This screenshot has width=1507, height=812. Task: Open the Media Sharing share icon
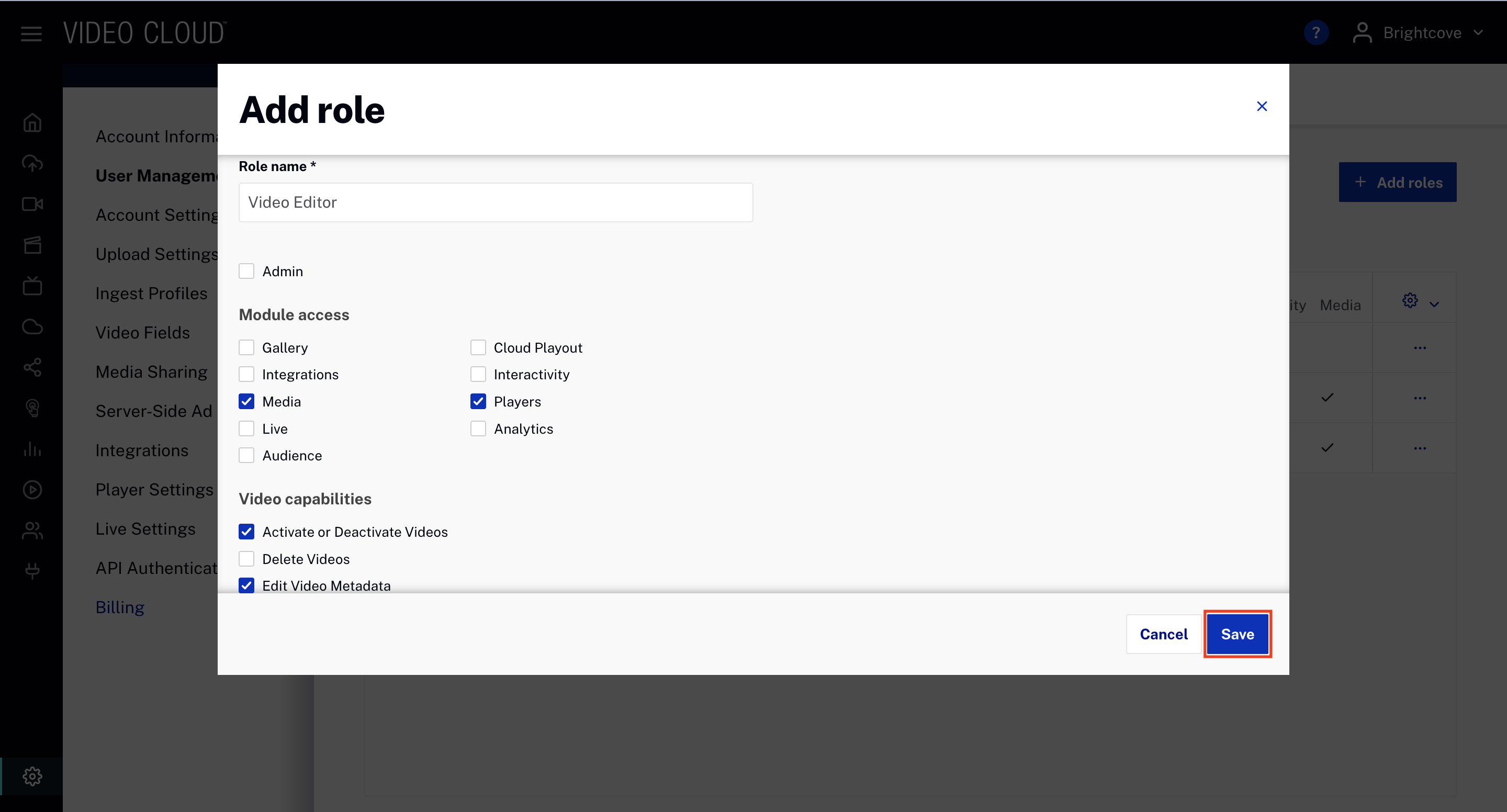click(32, 367)
